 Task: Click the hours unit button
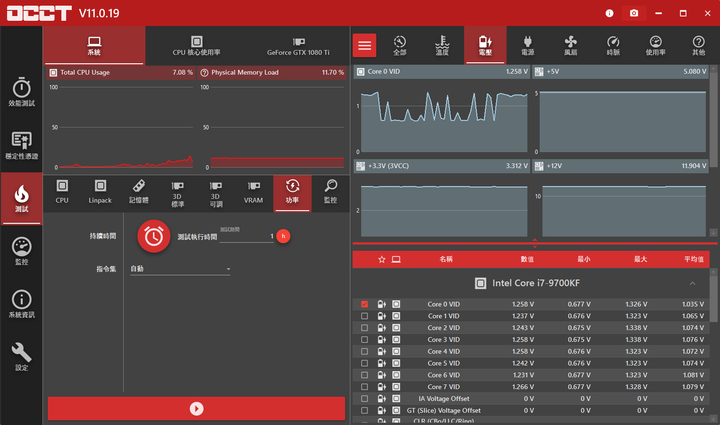click(x=283, y=236)
